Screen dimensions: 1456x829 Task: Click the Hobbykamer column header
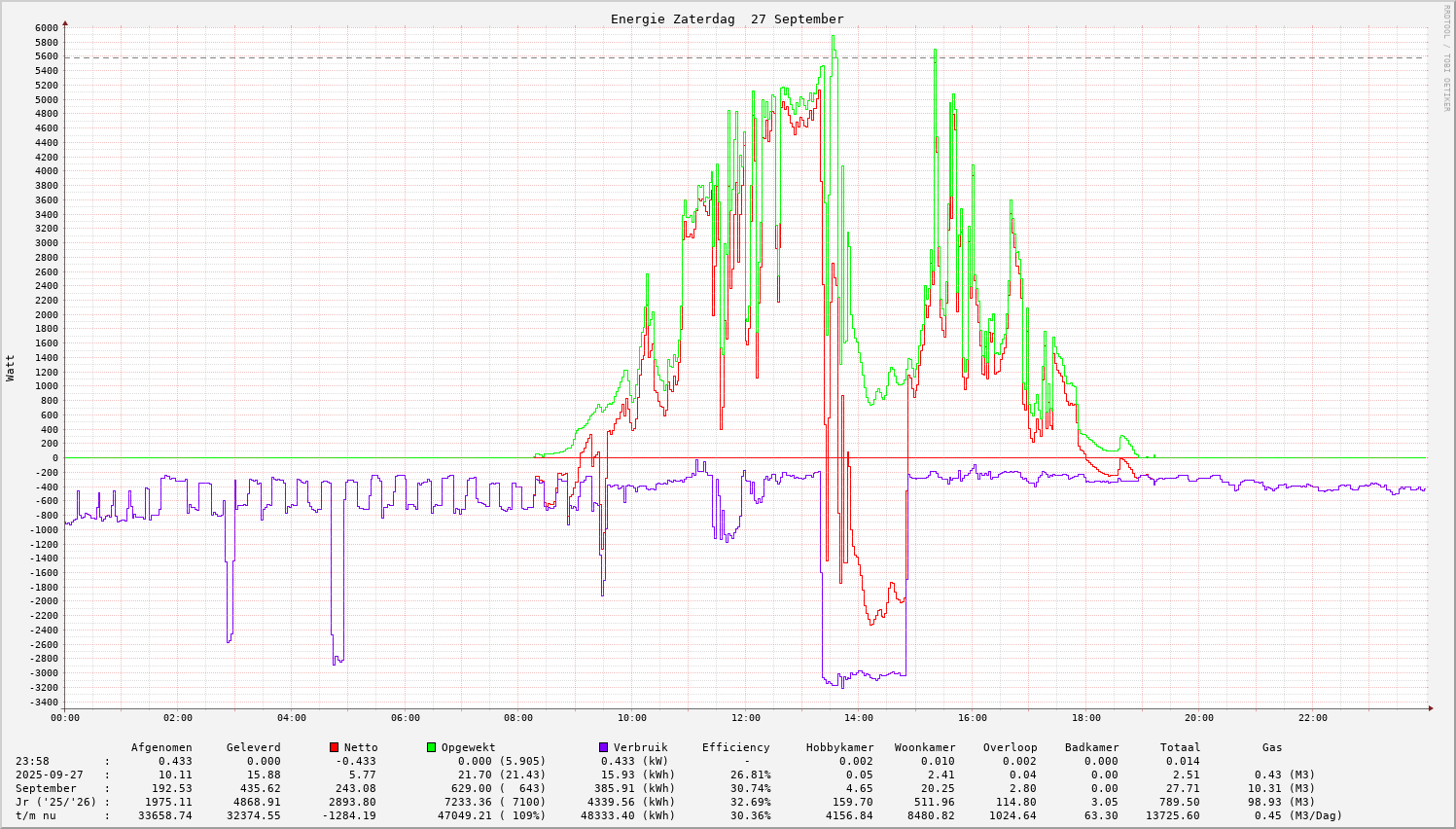coord(839,747)
